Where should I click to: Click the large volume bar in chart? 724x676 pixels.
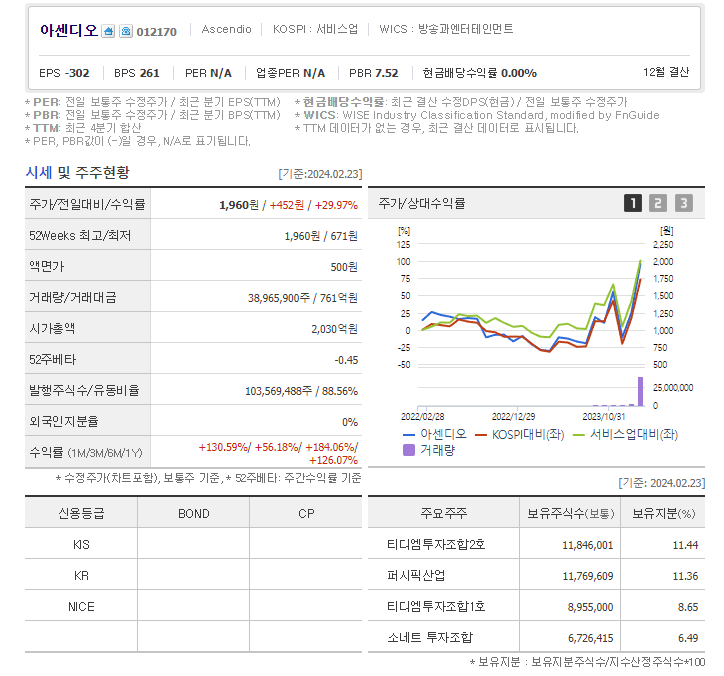(x=640, y=392)
